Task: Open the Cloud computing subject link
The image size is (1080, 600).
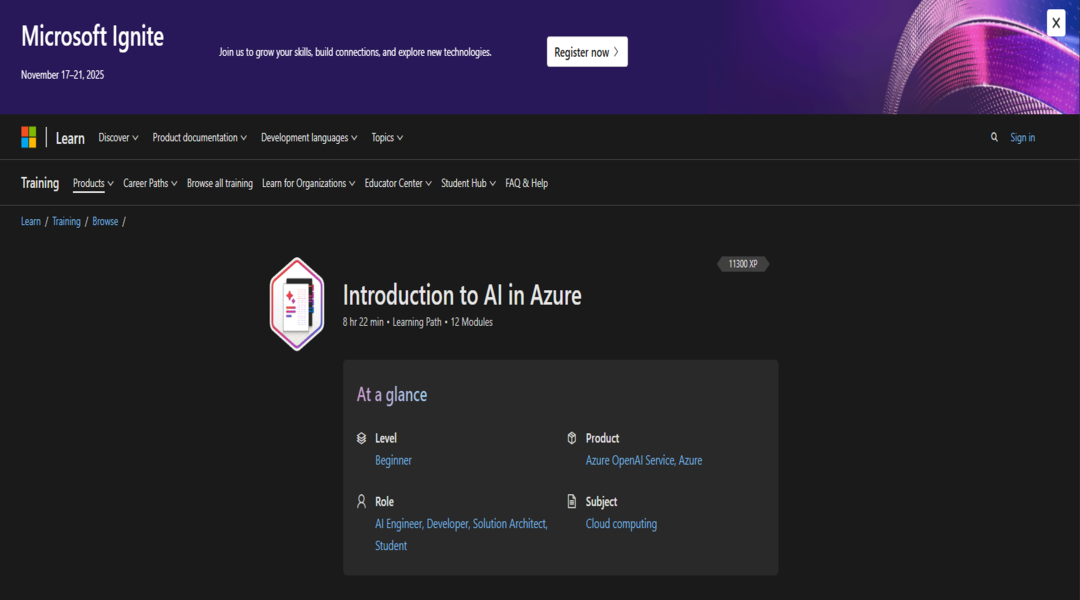Action: (x=621, y=524)
